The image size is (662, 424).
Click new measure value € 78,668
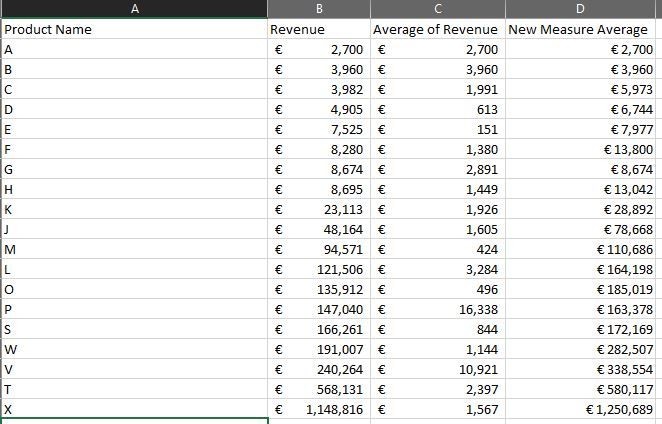pyautogui.click(x=580, y=229)
